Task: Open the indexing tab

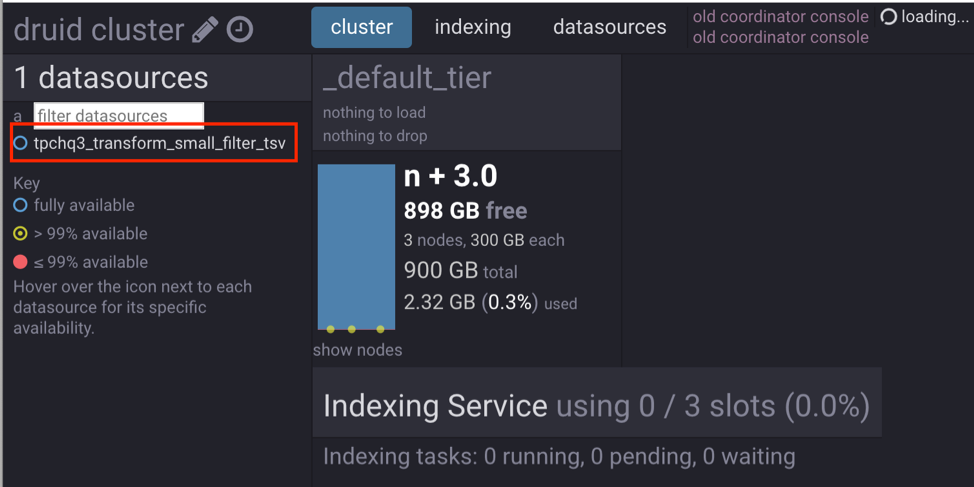Action: tap(473, 28)
